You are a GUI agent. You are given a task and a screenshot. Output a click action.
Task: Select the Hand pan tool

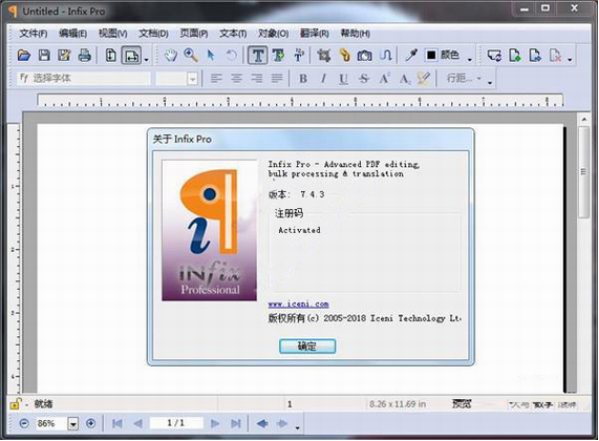tap(171, 56)
